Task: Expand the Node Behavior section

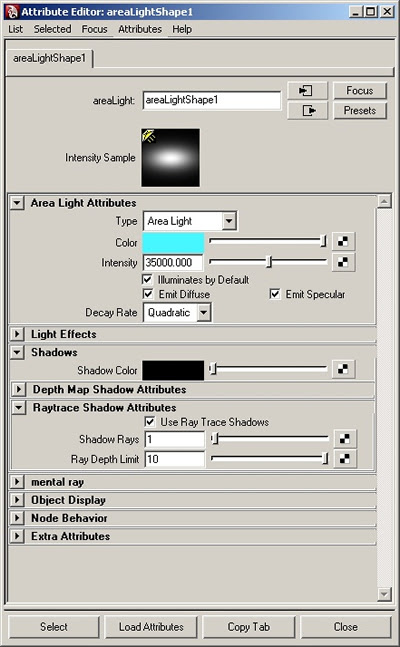Action: 17,518
